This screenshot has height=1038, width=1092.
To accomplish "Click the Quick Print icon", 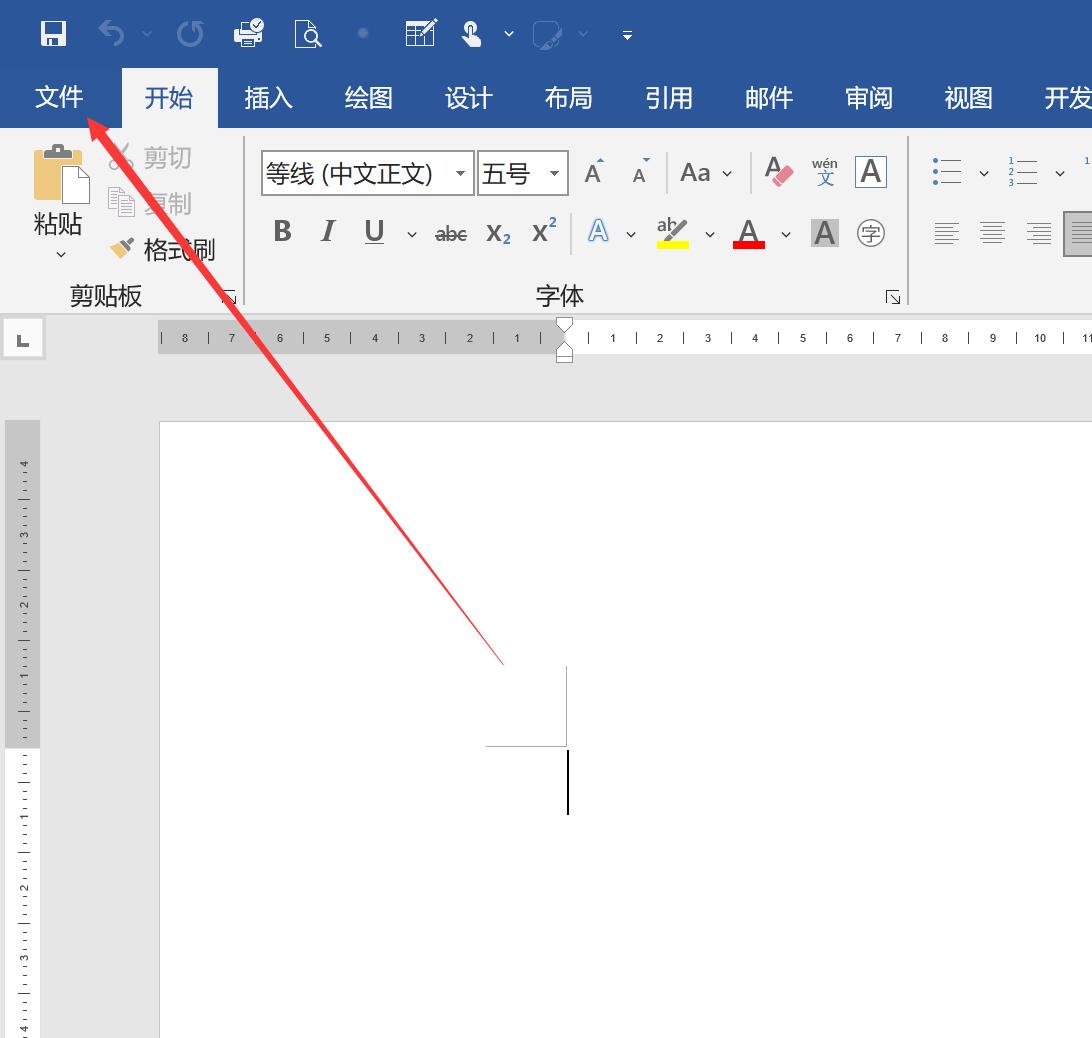I will [x=248, y=34].
